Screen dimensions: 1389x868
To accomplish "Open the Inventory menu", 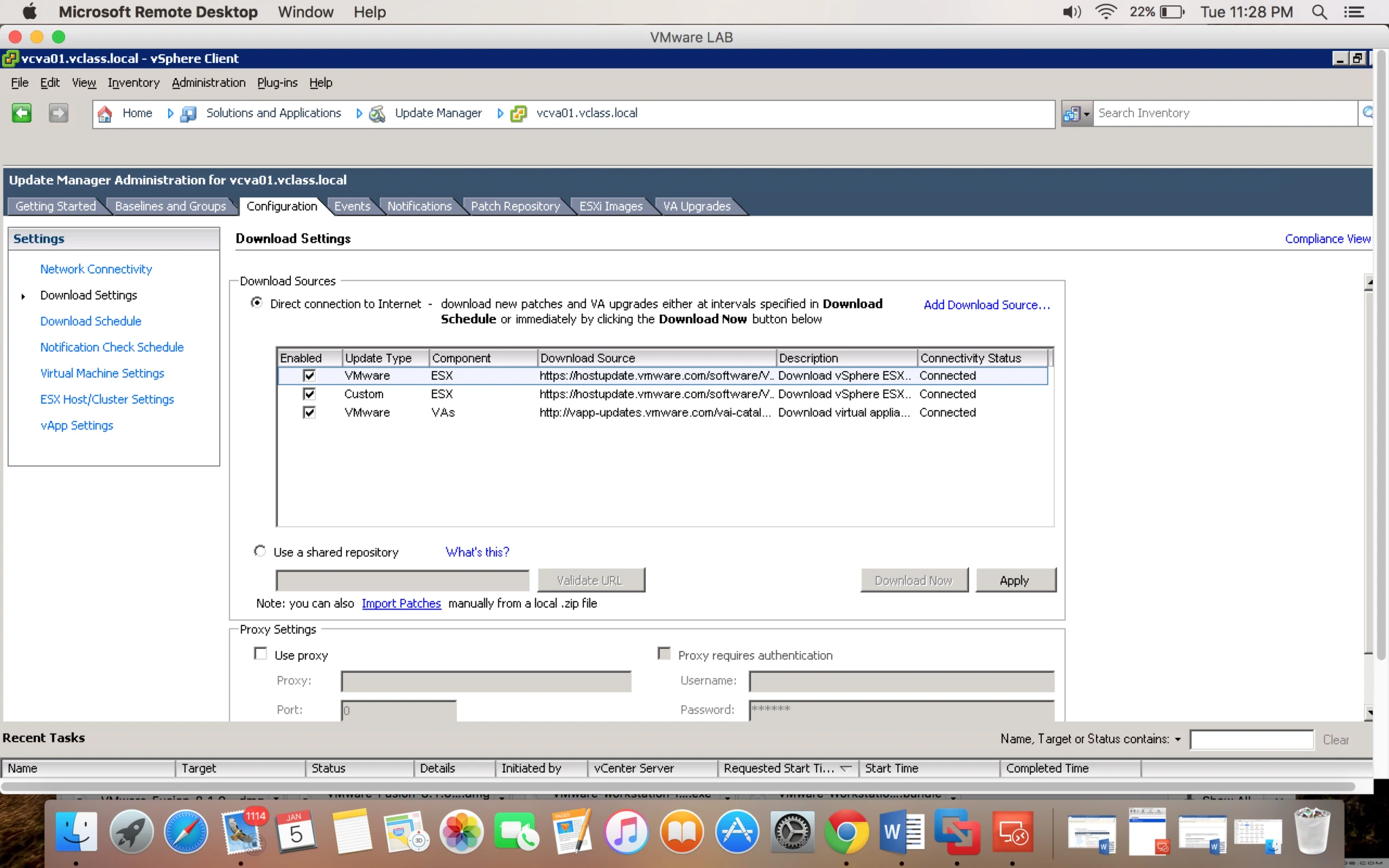I will coord(133,82).
